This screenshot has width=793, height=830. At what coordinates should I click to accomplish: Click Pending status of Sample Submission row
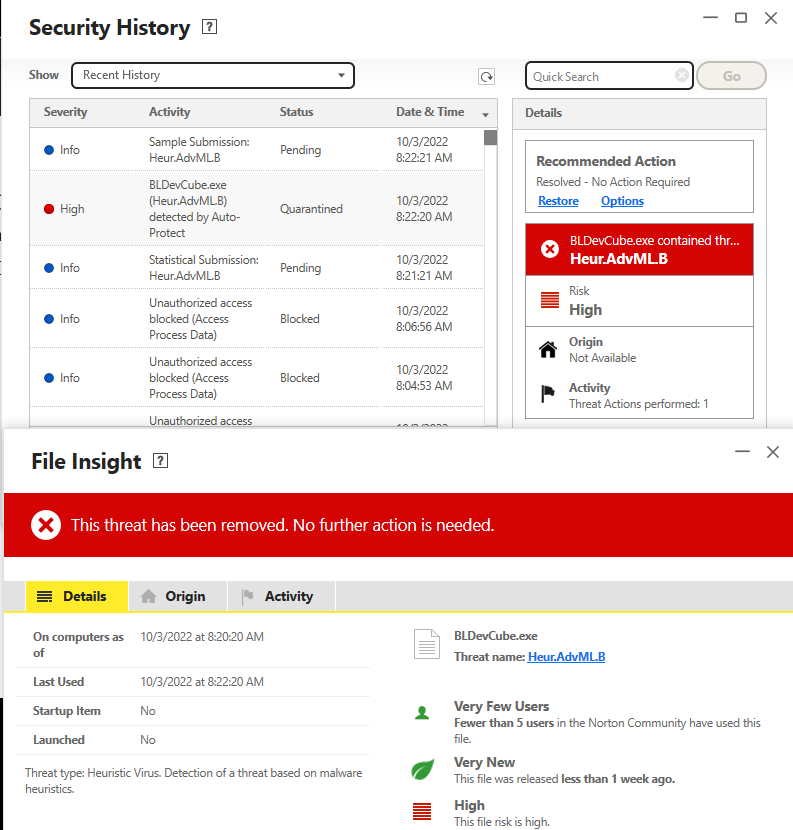[300, 150]
